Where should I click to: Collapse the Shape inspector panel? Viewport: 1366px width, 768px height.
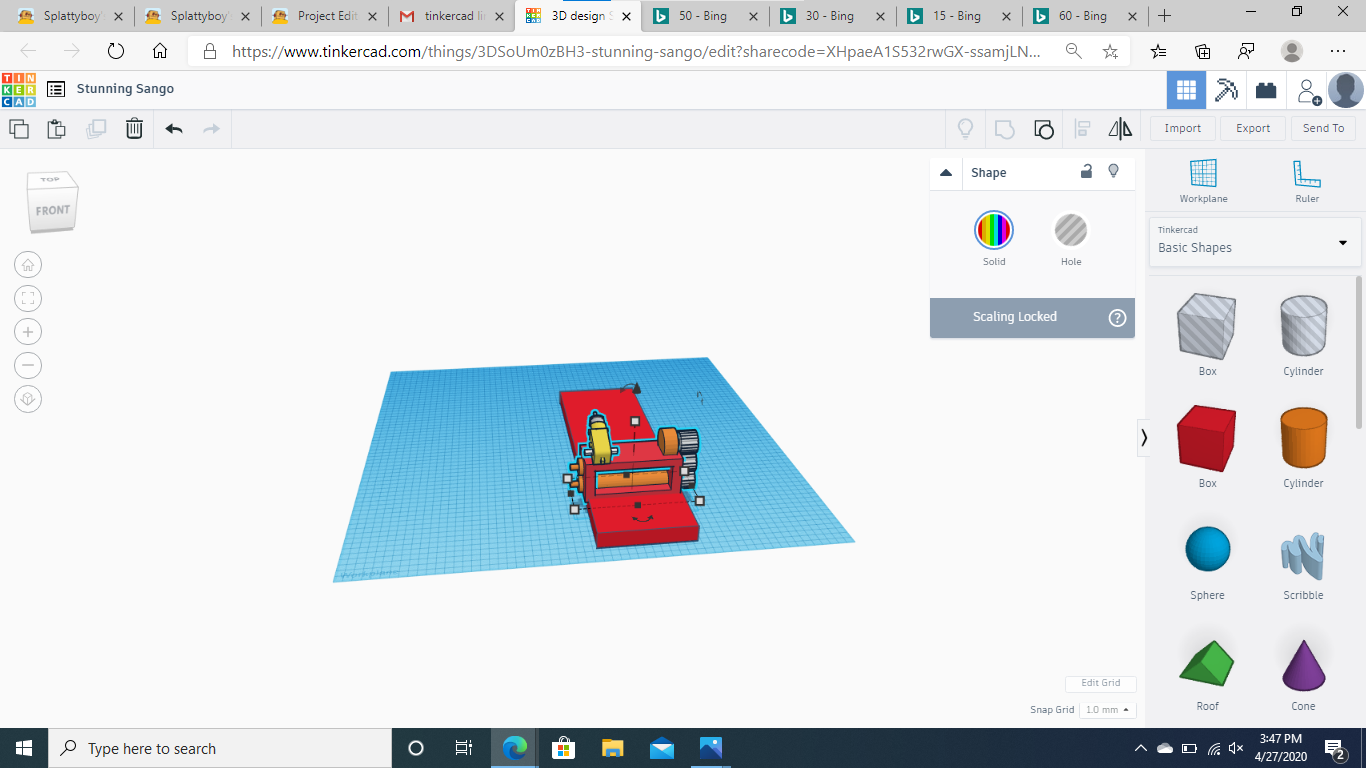[x=946, y=173]
